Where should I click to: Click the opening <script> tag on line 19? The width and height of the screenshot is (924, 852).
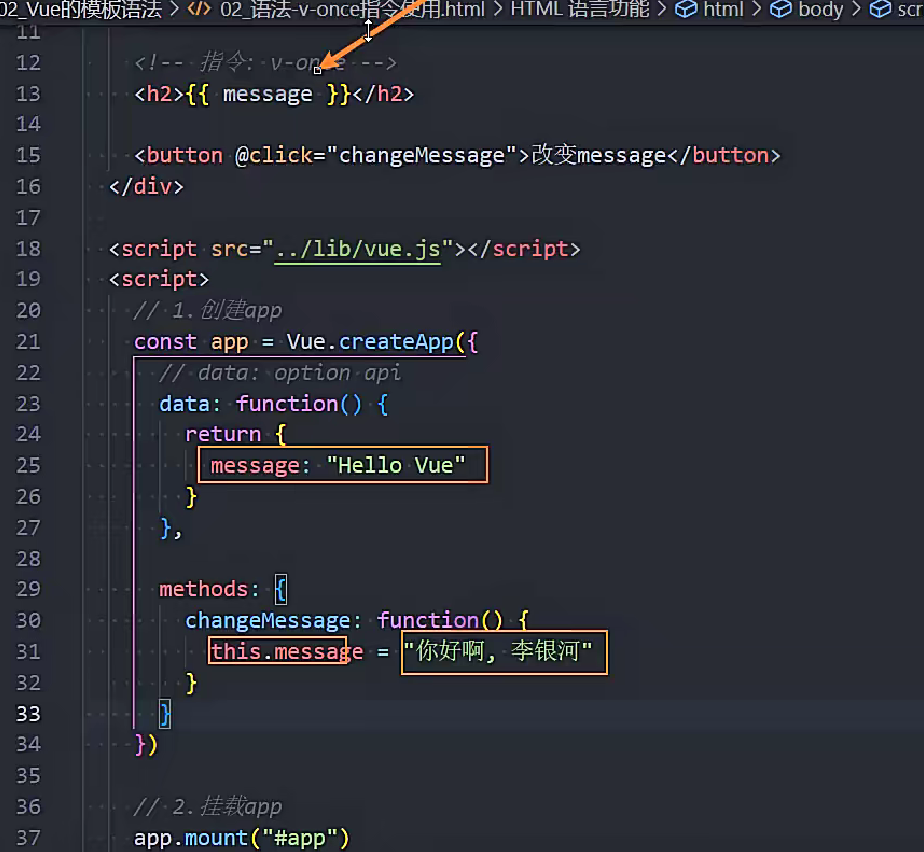pyautogui.click(x=159, y=279)
